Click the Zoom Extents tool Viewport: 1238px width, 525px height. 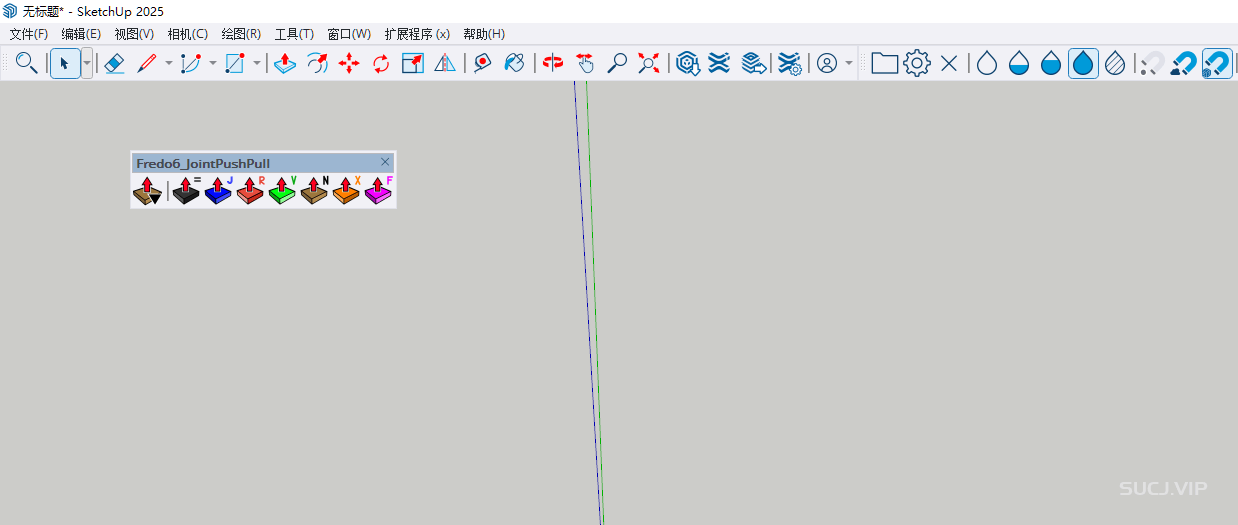pos(649,63)
